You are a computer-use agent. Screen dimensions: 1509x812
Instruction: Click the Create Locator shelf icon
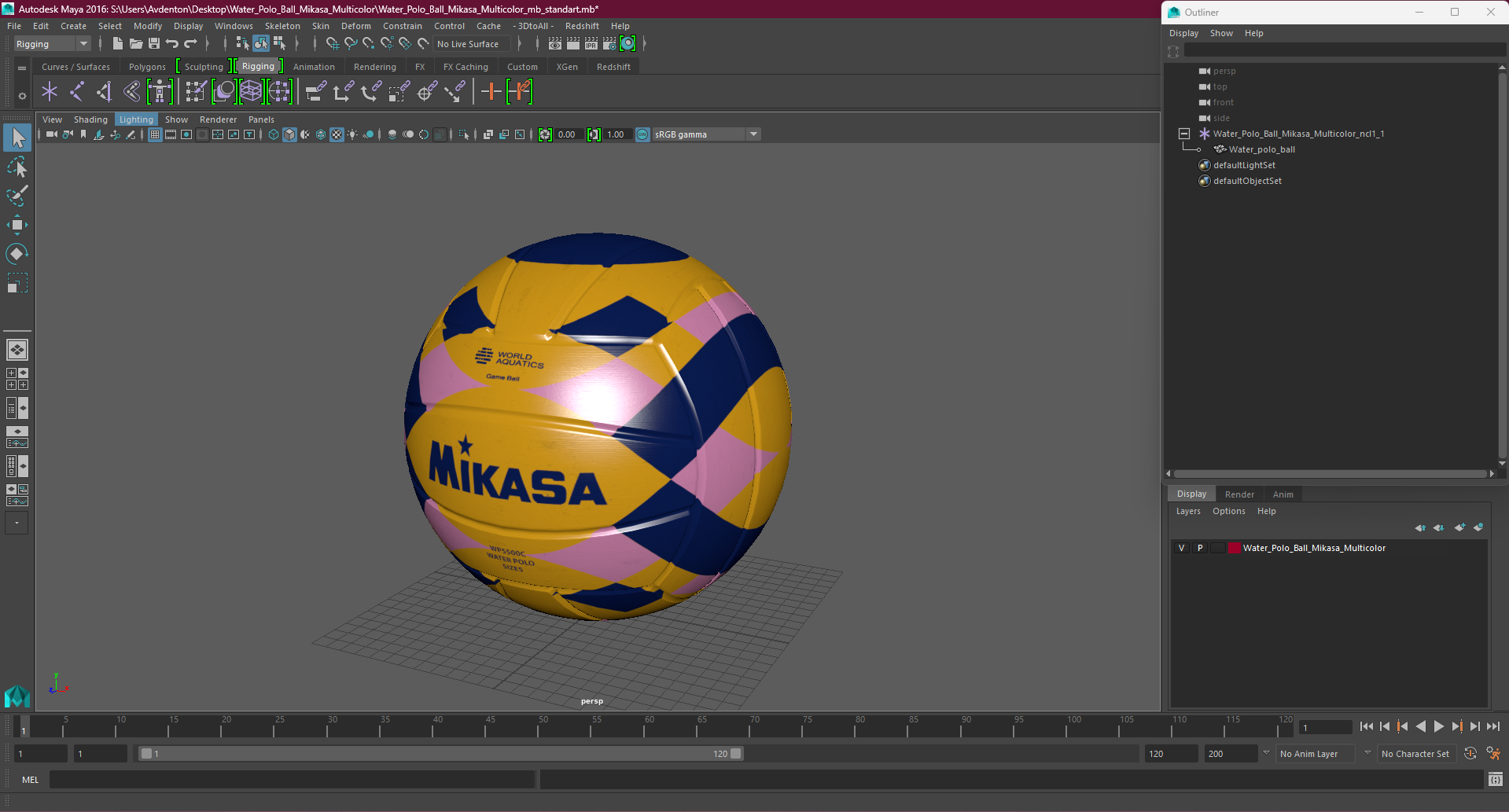click(50, 92)
